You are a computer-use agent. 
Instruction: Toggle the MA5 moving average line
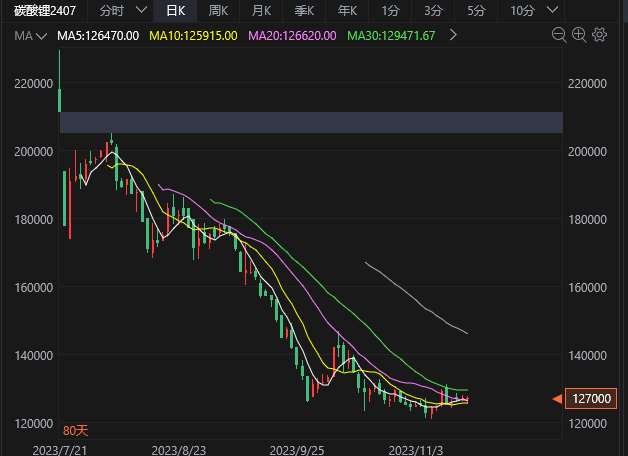[98, 35]
